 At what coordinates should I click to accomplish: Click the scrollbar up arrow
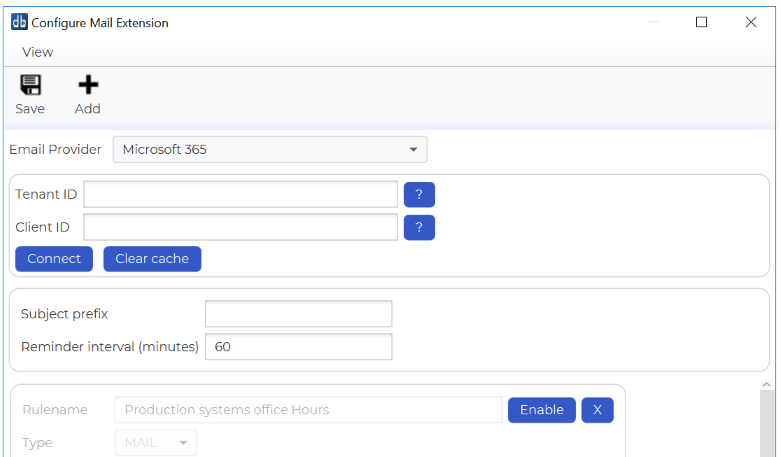coord(767,385)
